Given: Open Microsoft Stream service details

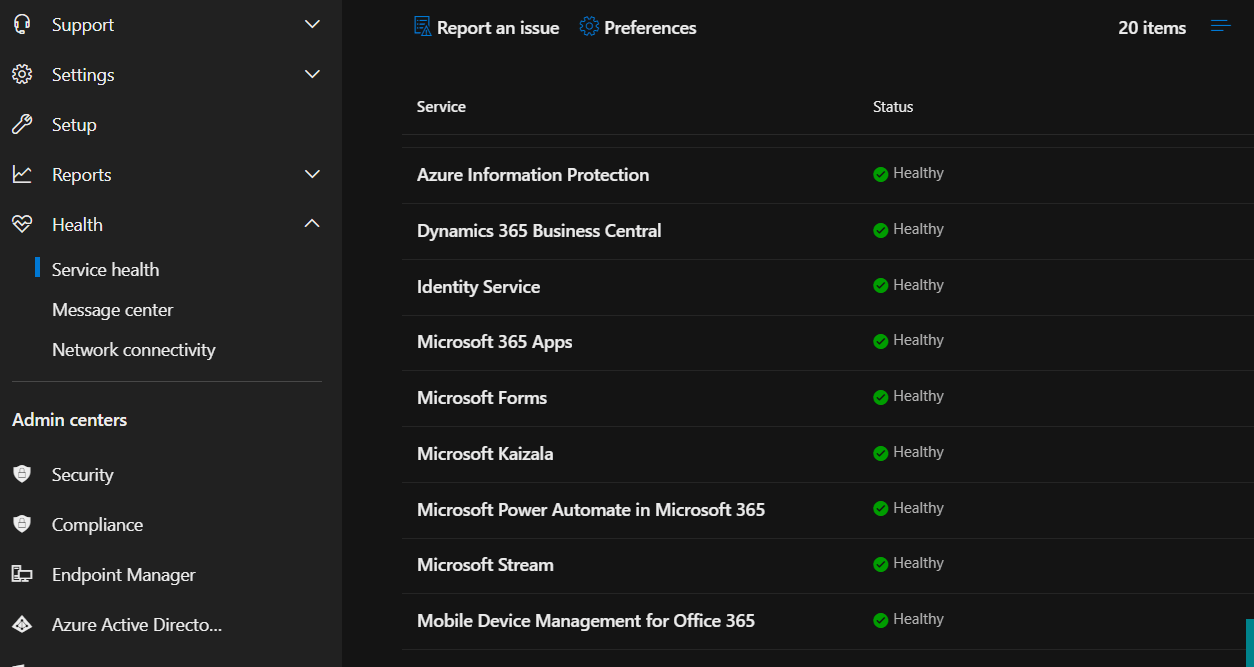Looking at the screenshot, I should pos(485,565).
